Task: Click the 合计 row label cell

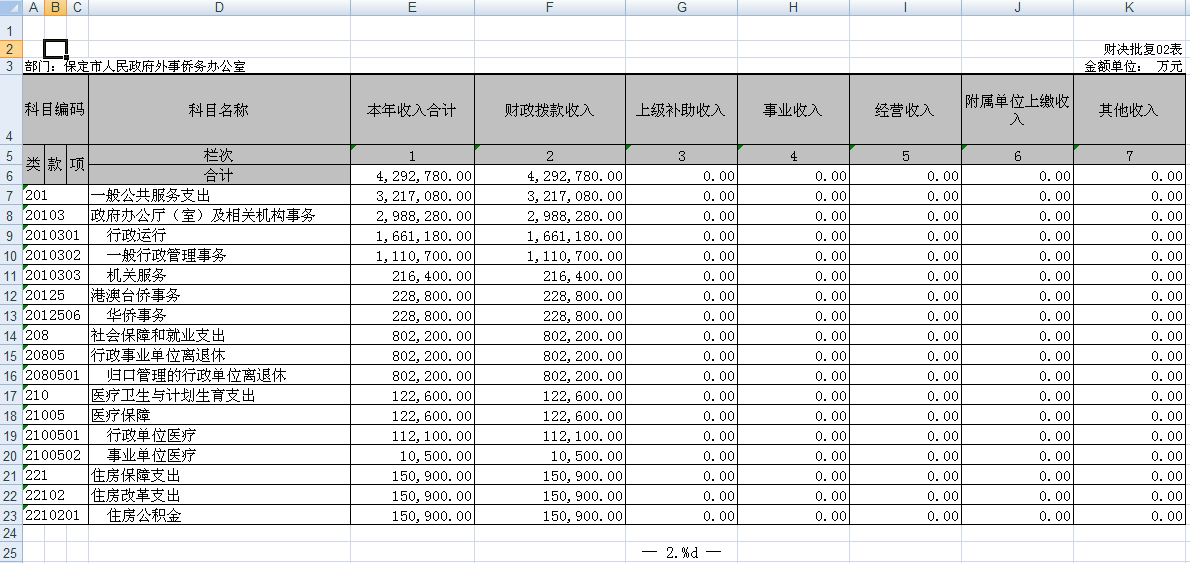Action: tap(218, 176)
